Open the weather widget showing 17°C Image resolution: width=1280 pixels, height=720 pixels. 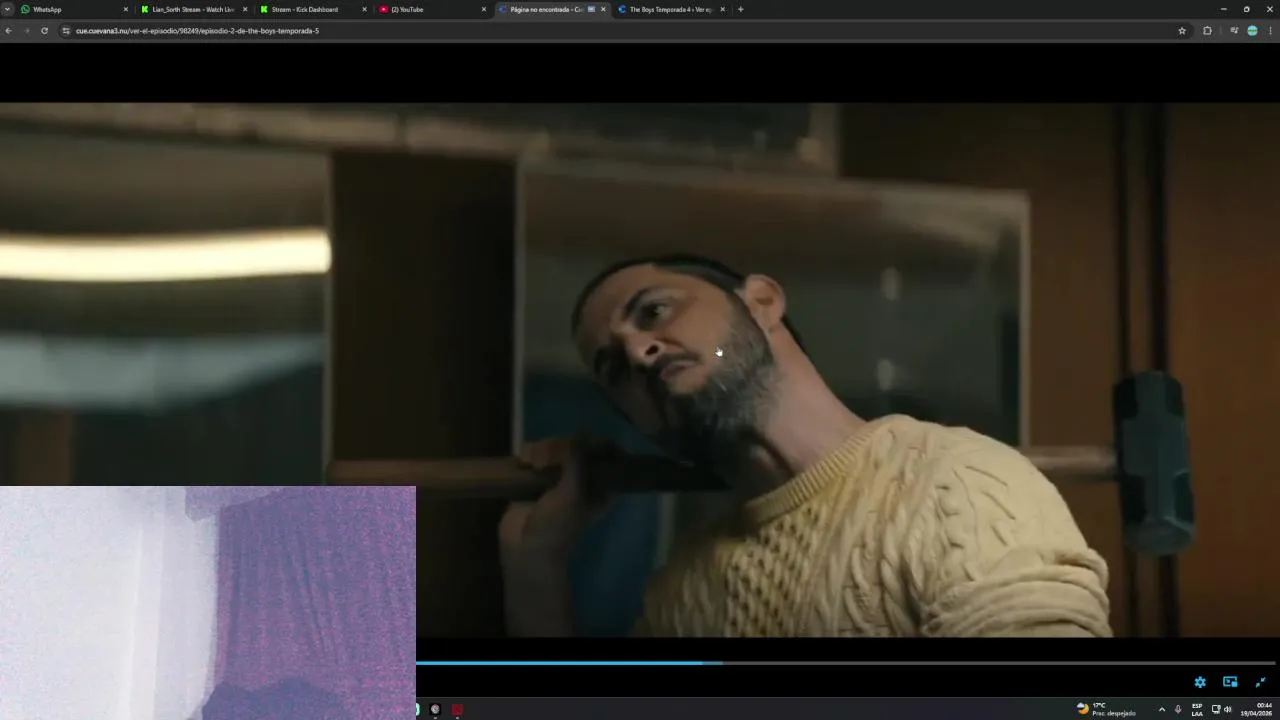coord(1106,709)
